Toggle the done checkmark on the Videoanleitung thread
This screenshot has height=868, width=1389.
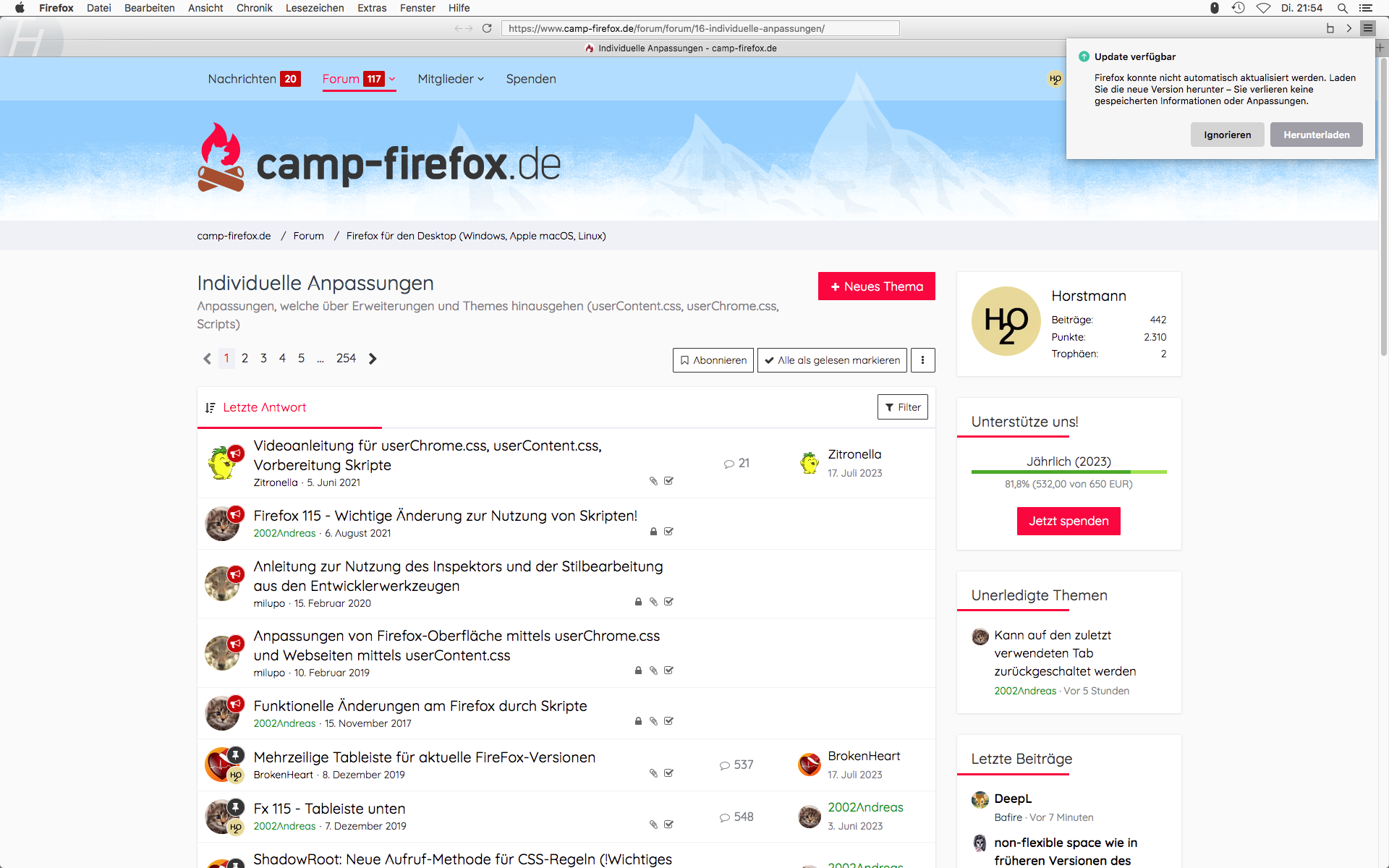pyautogui.click(x=668, y=481)
